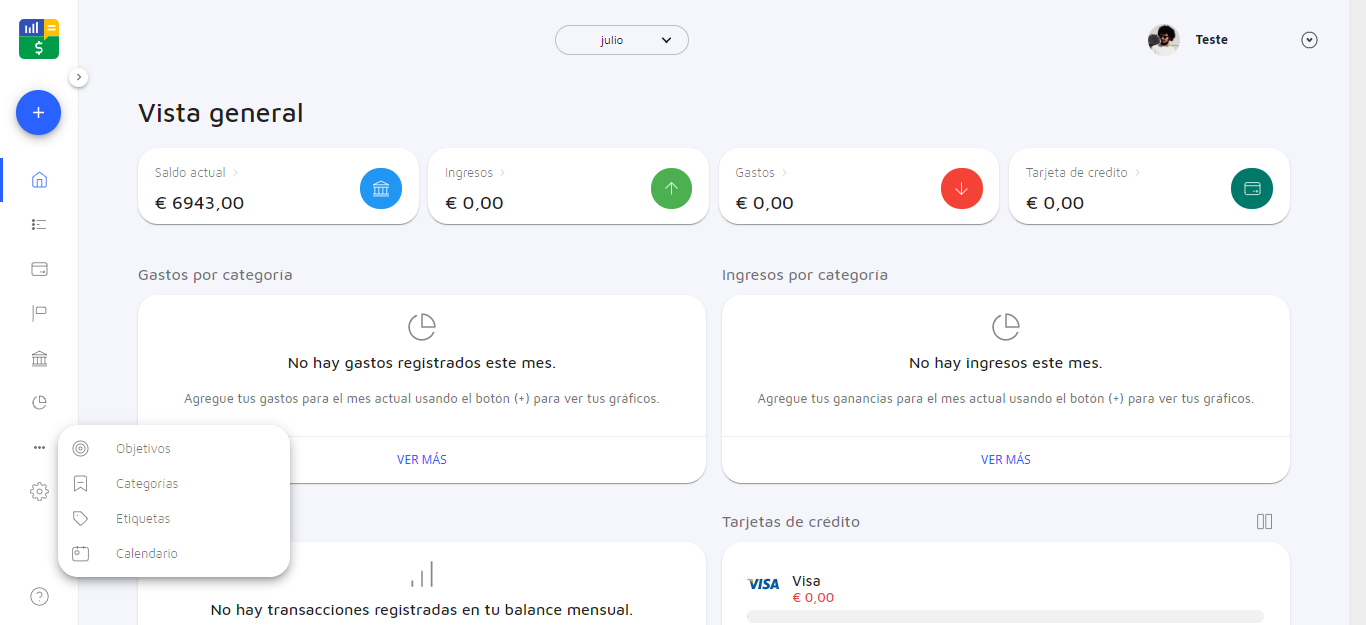This screenshot has width=1366, height=625.
Task: Click the Visa credit limit progress bar
Action: click(x=1004, y=616)
